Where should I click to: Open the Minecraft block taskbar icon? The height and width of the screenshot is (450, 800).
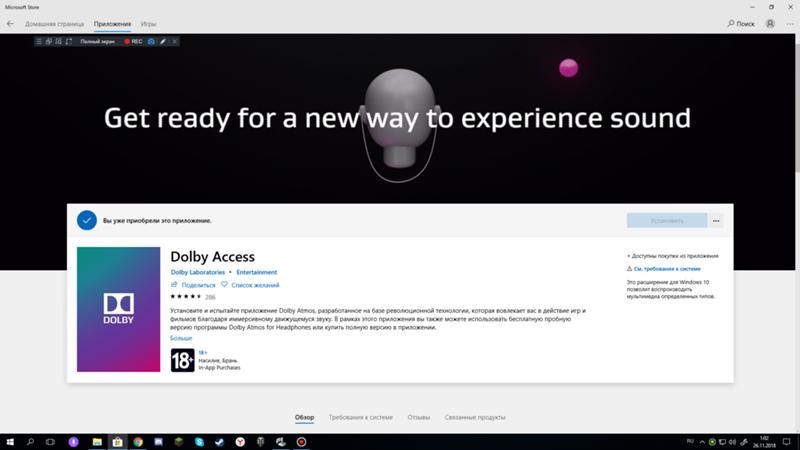click(179, 442)
